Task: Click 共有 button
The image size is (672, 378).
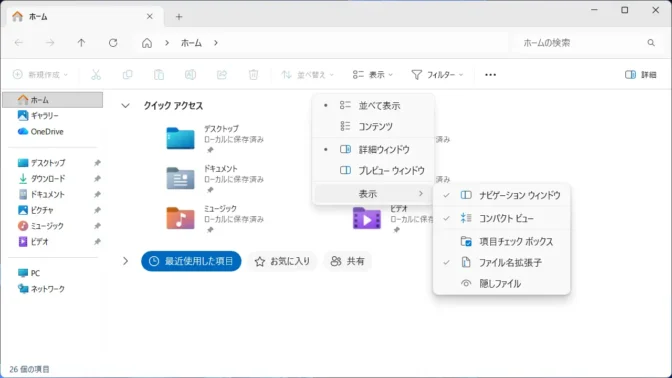Action: [348, 261]
